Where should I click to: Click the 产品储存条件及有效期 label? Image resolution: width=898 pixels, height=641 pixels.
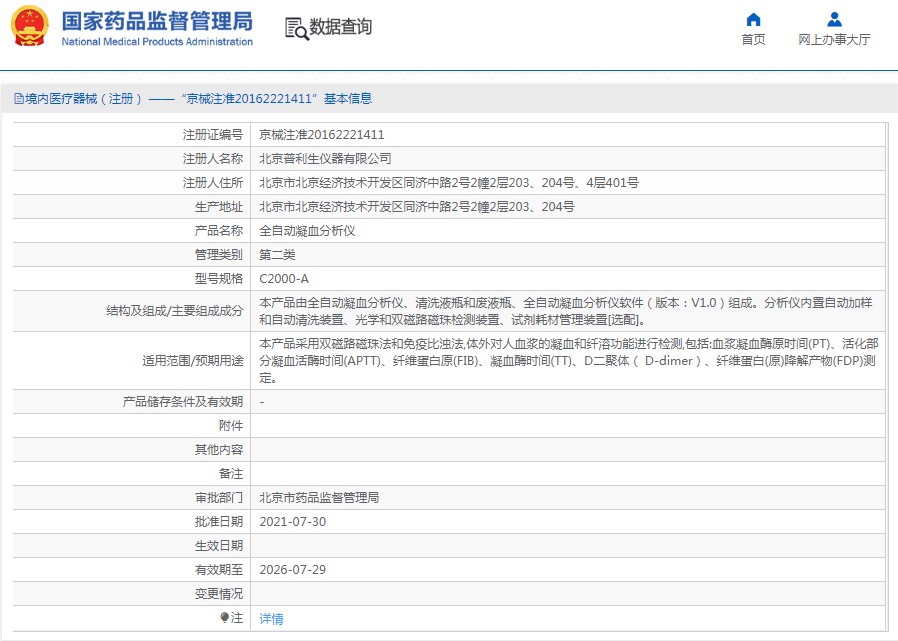(183, 402)
